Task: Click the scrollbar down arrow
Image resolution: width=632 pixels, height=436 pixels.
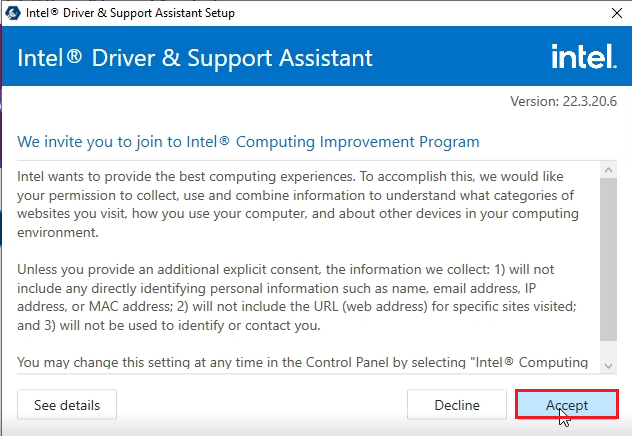Action: tap(608, 365)
